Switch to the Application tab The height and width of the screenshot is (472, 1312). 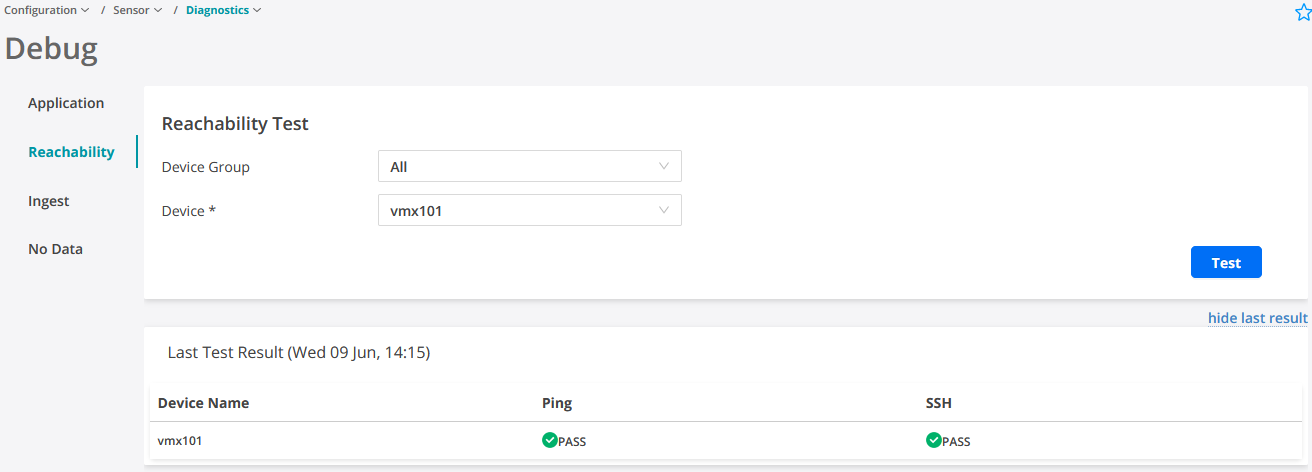66,103
